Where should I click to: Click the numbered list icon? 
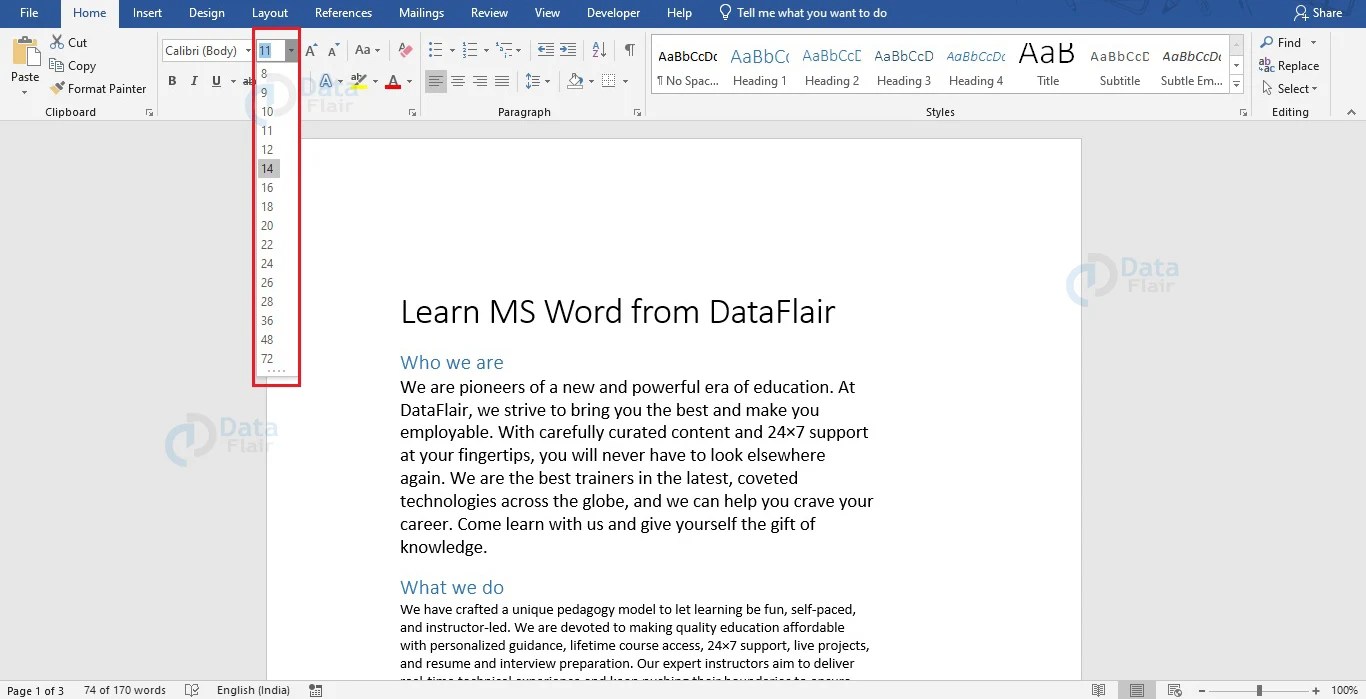469,50
